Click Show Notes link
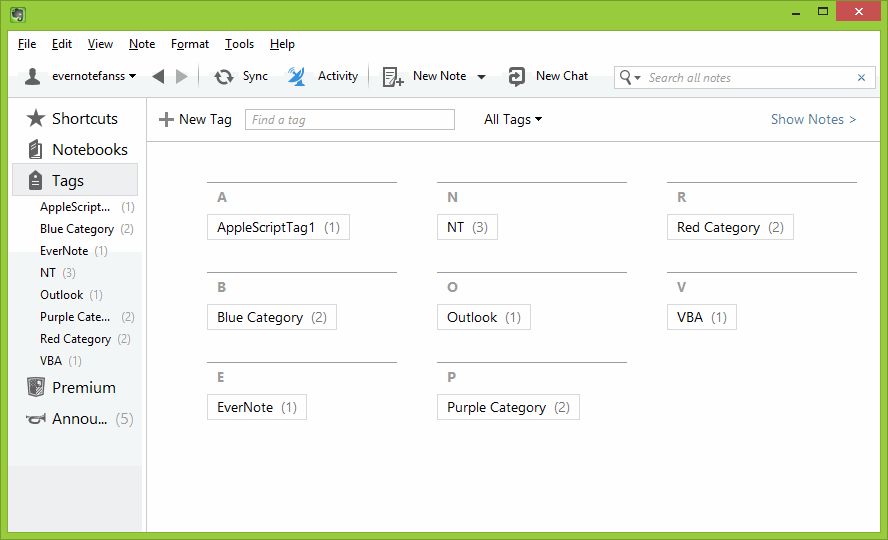Image resolution: width=888 pixels, height=540 pixels. click(813, 119)
